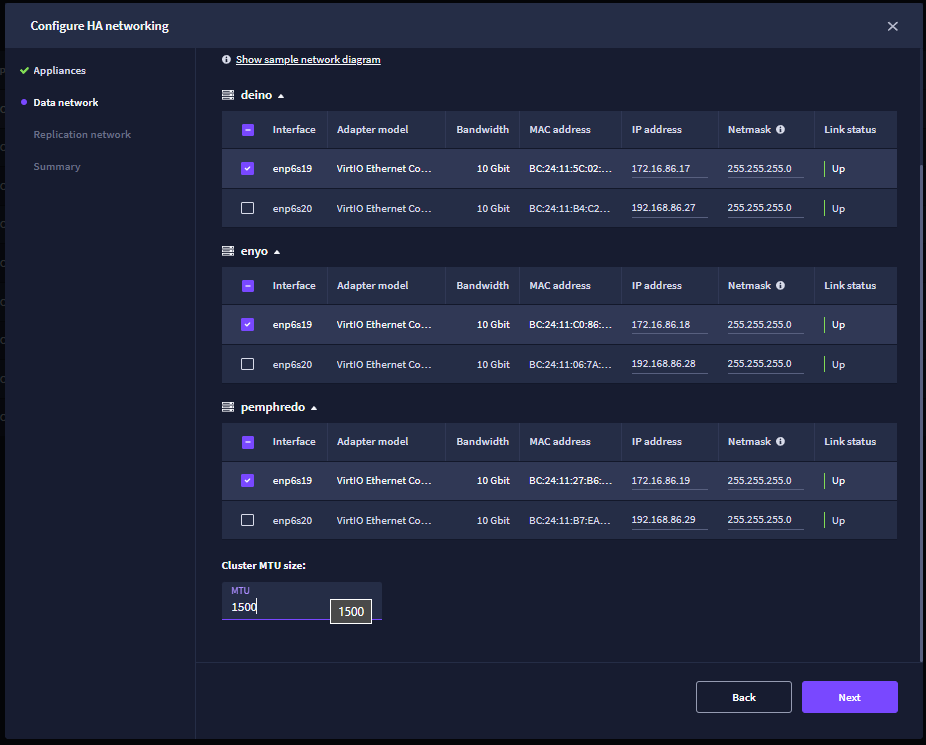Image resolution: width=926 pixels, height=745 pixels.
Task: Click the vertical scrollbar of the dialog
Action: (x=922, y=413)
